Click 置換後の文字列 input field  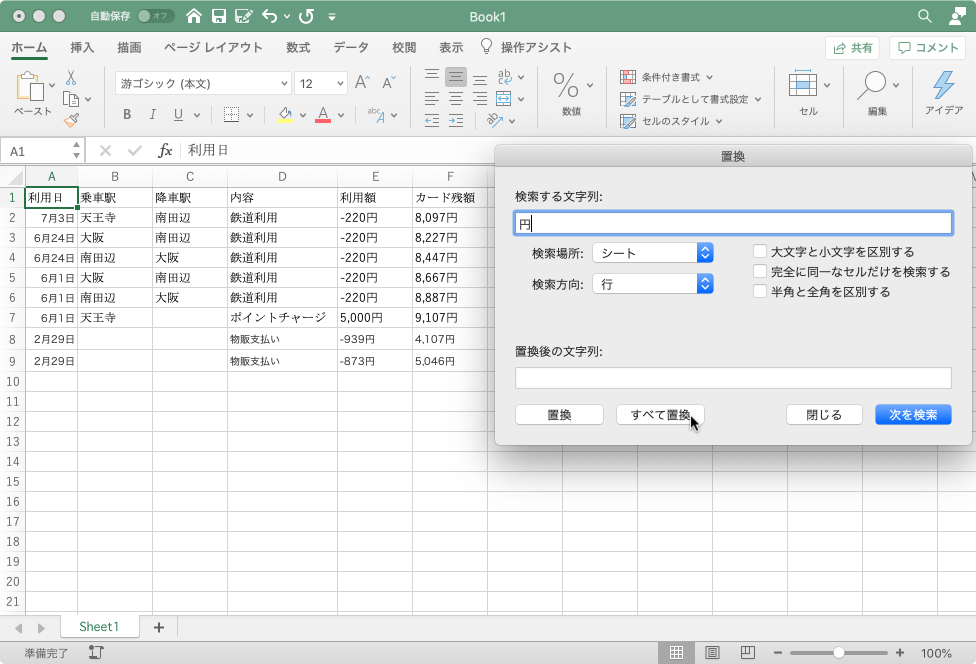click(x=733, y=378)
